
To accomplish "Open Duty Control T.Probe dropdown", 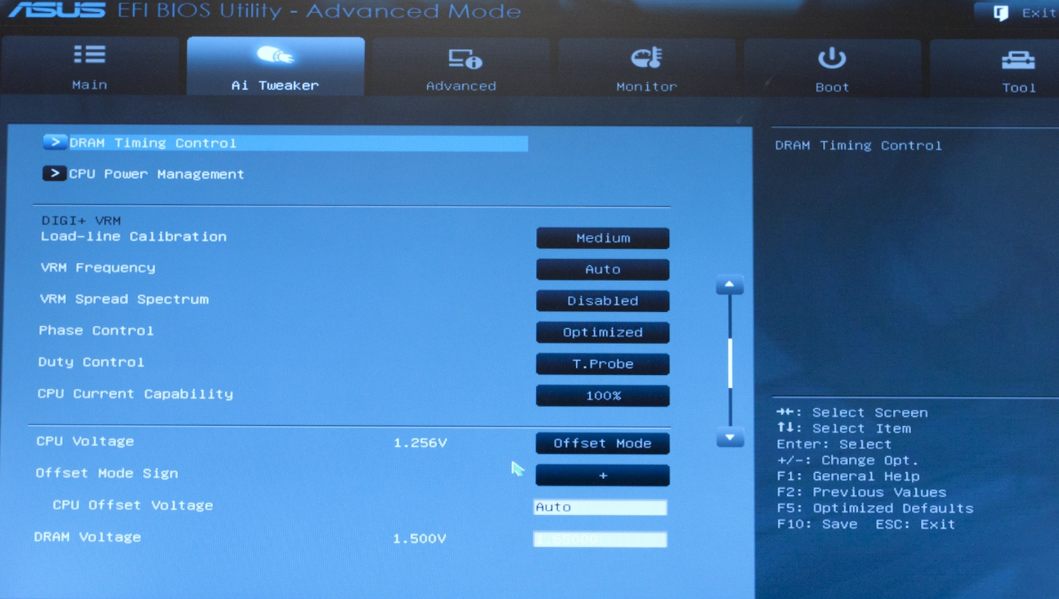I will (602, 364).
